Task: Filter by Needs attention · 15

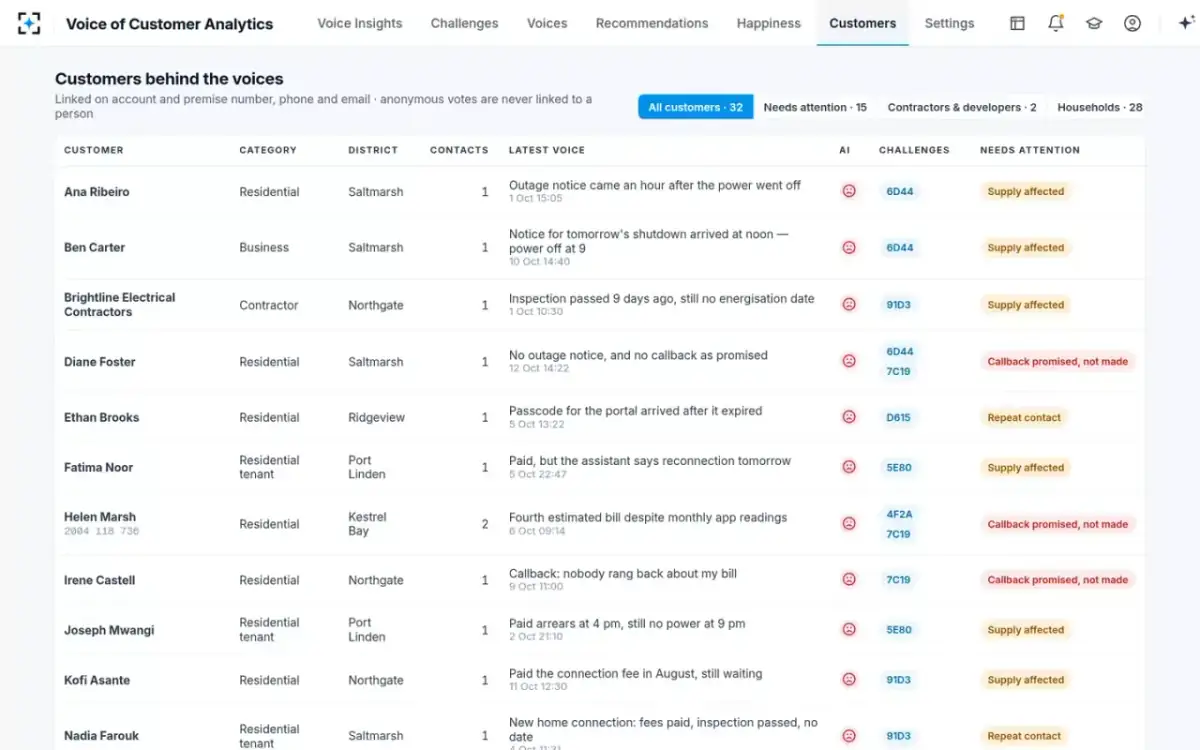Action: [815, 107]
